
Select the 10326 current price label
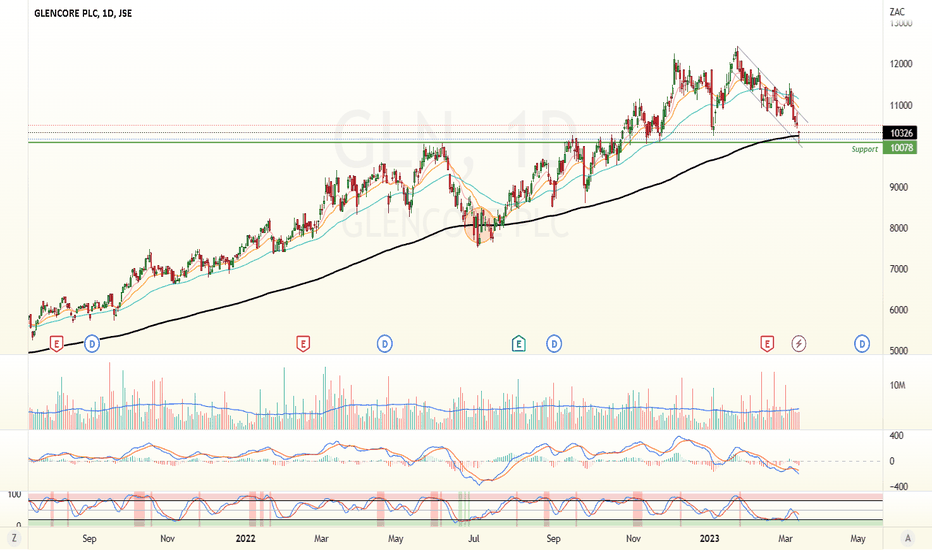(901, 133)
